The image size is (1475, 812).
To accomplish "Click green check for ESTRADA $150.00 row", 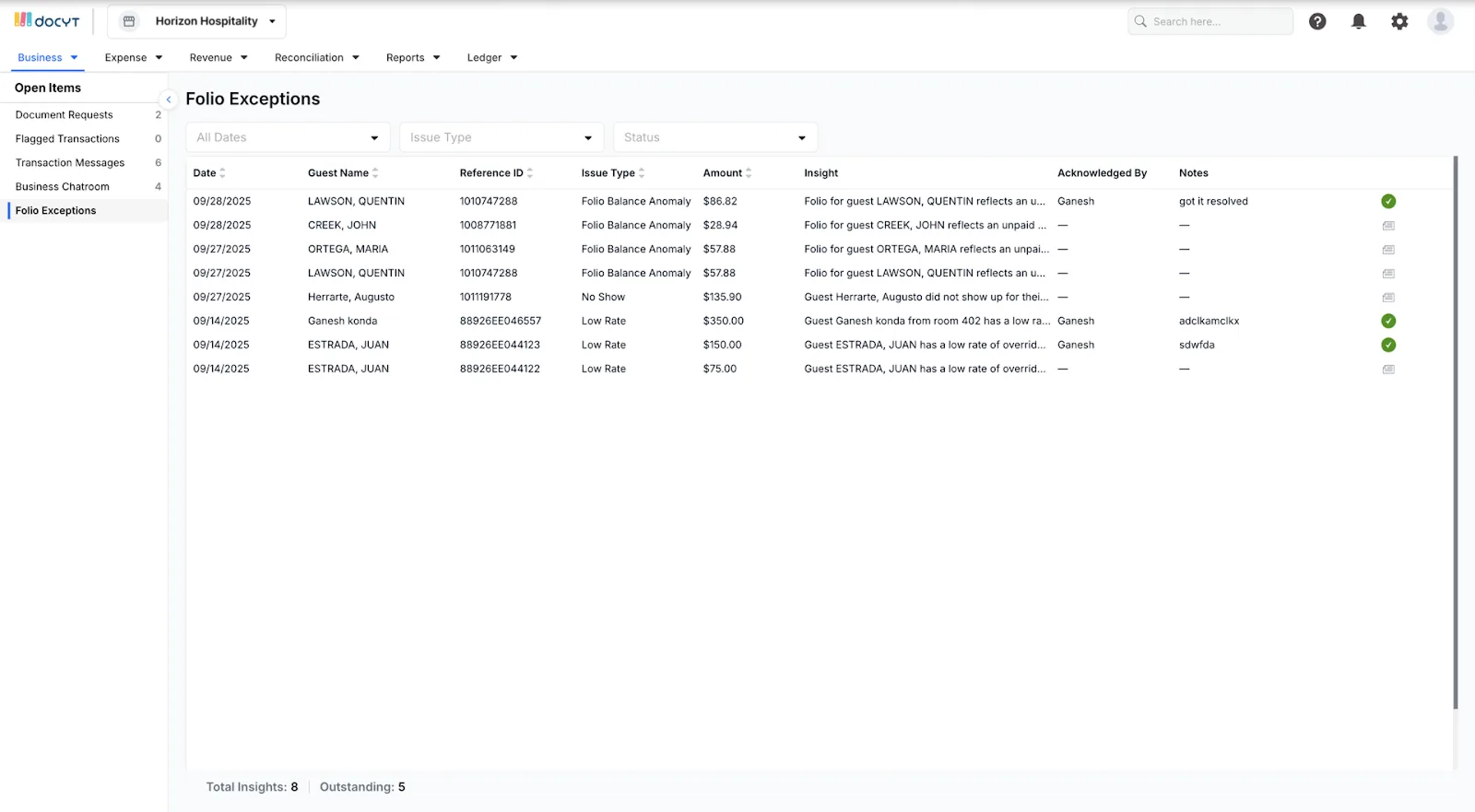I will click(1388, 345).
